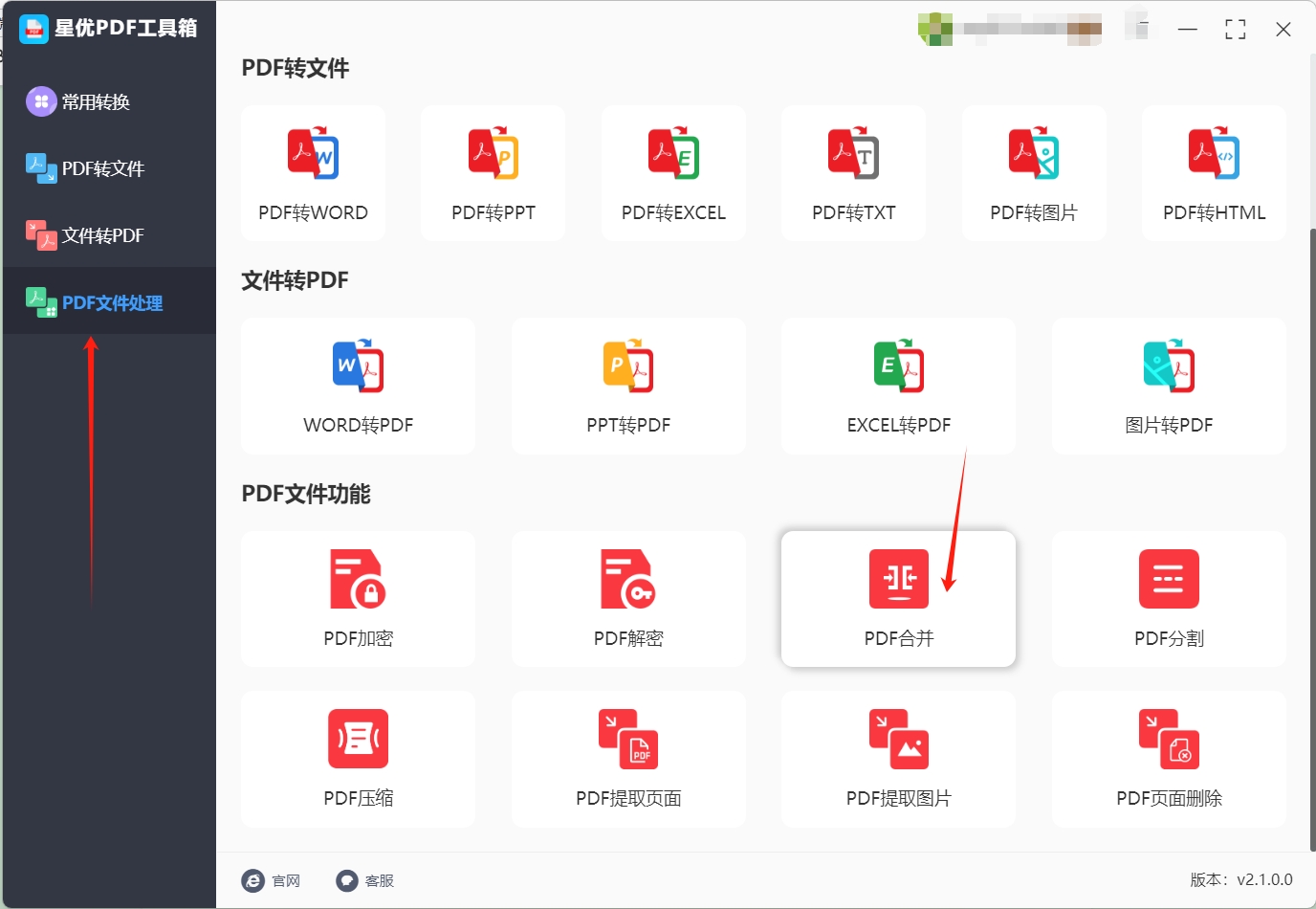The height and width of the screenshot is (909, 1316).
Task: Click the PDF分割 label text
Action: coord(1169,638)
